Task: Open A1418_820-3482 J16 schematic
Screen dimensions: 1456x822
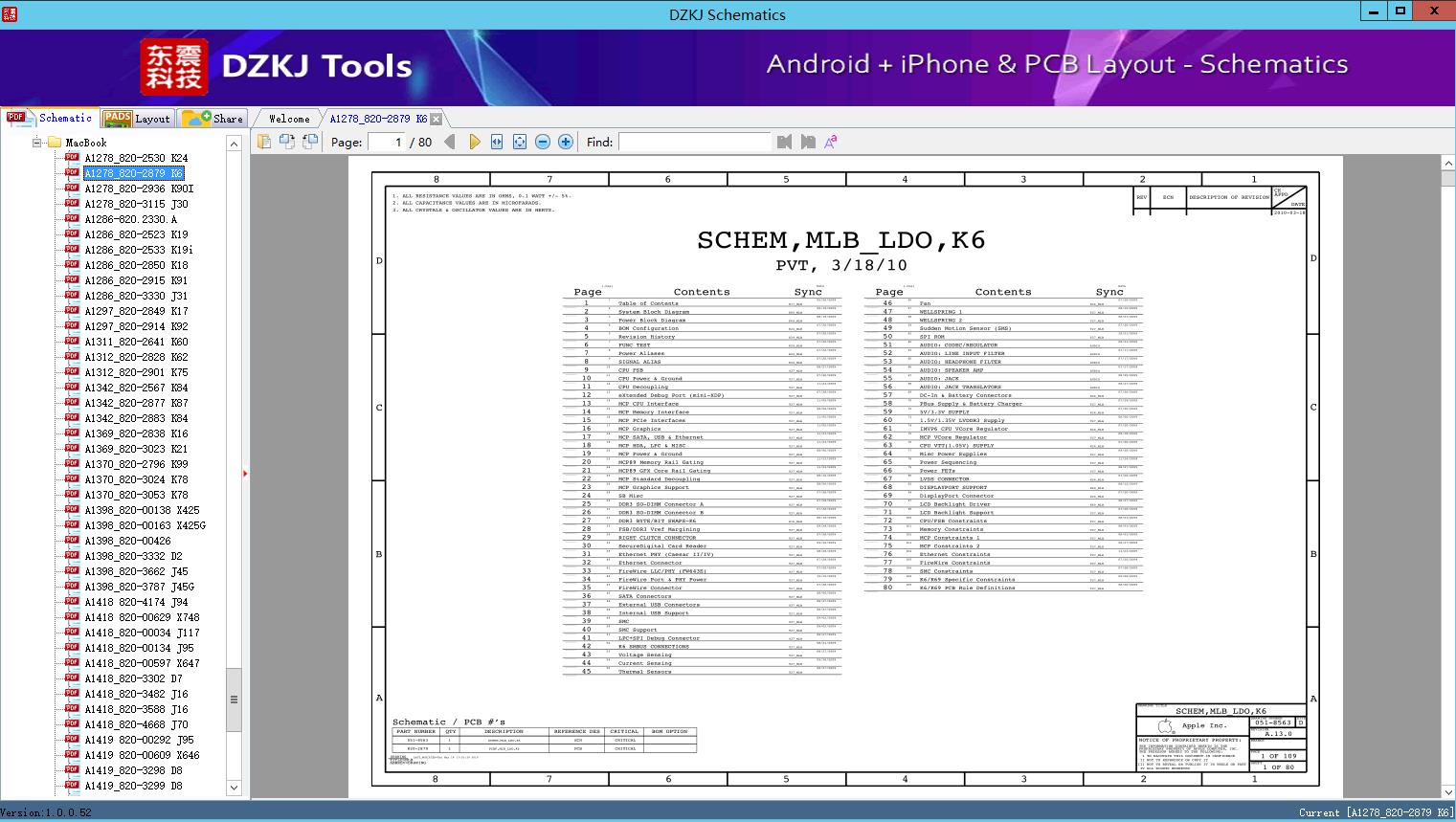Action: pyautogui.click(x=136, y=694)
